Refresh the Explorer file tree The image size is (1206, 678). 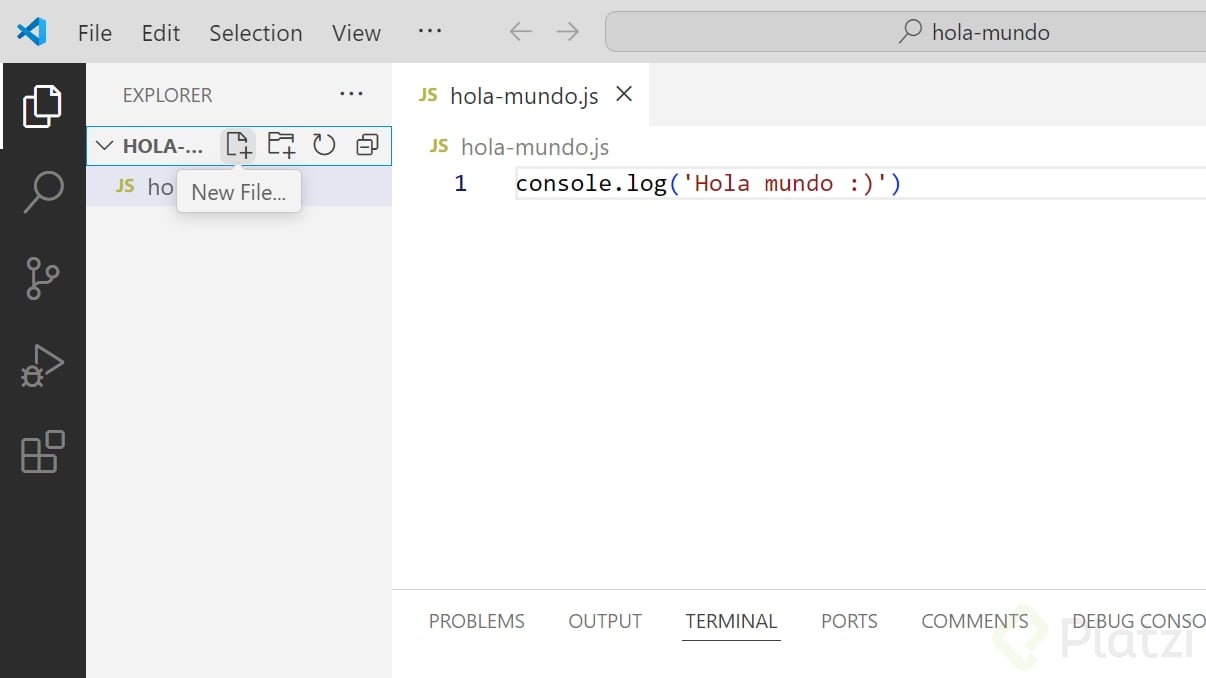pos(324,145)
